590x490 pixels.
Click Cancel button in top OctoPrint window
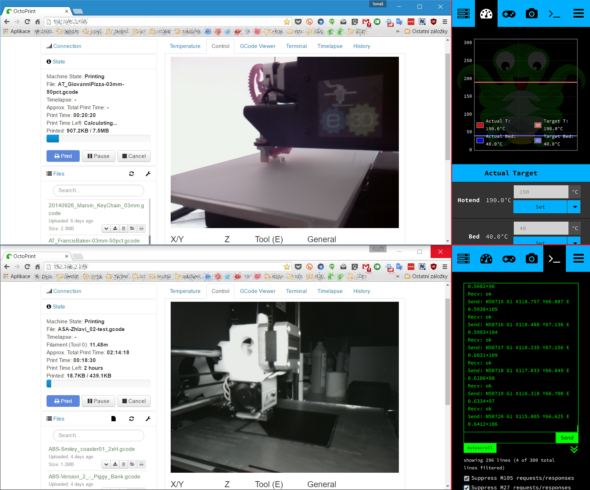(134, 156)
